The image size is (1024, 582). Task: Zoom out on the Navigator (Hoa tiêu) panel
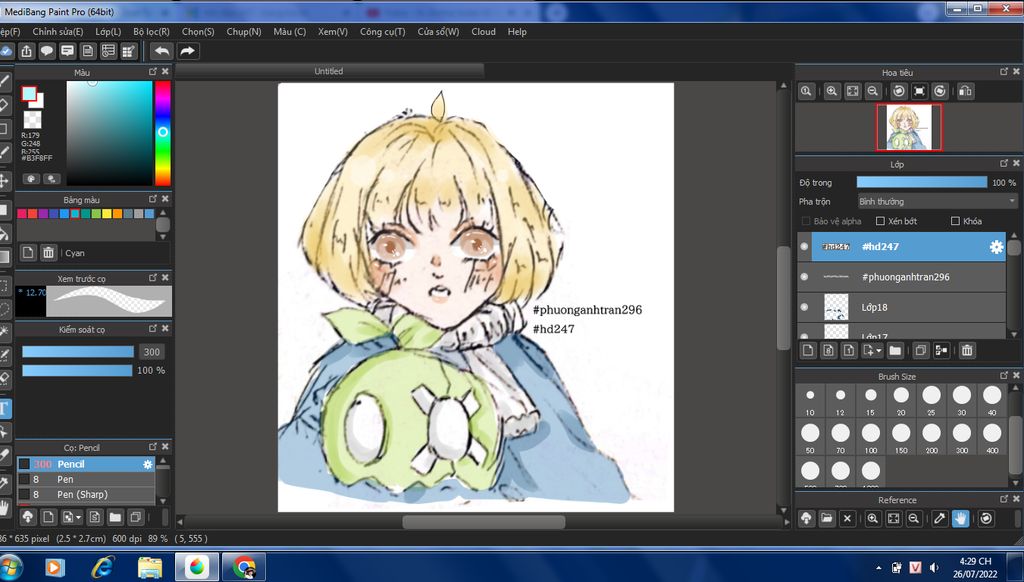click(872, 91)
